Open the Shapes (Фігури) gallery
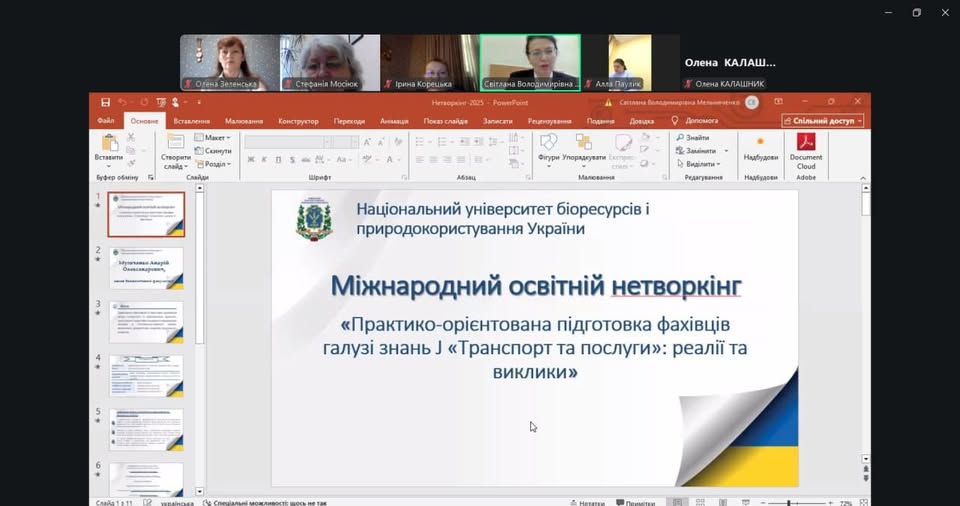The height and width of the screenshot is (506, 960). [548, 143]
